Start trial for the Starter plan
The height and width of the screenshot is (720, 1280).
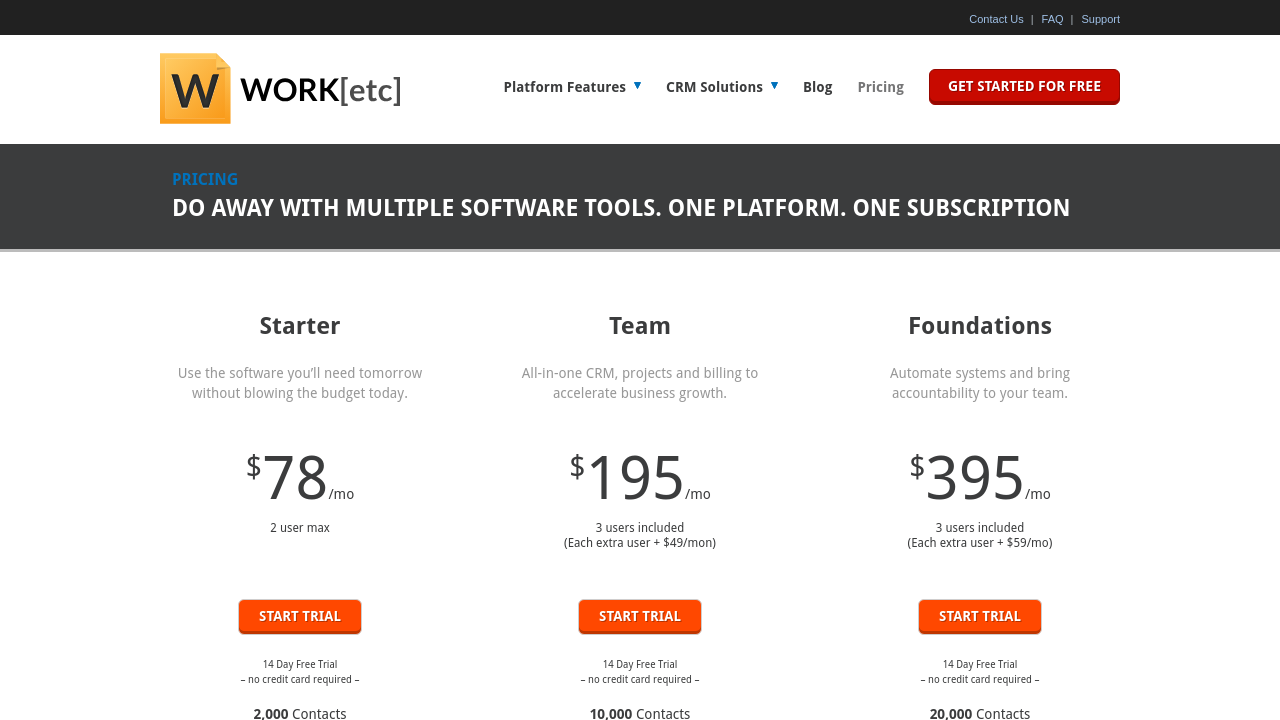(x=300, y=616)
